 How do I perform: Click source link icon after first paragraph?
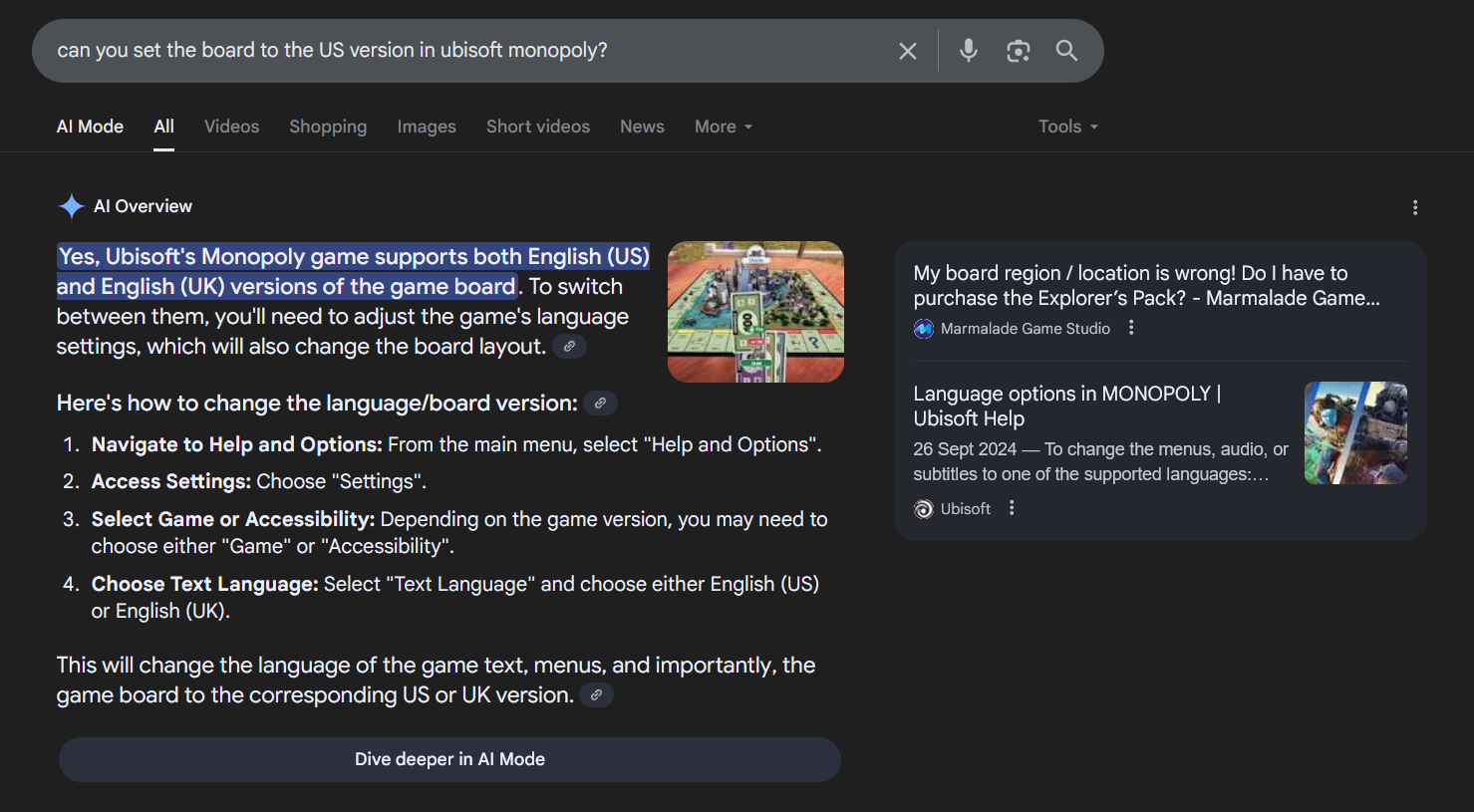(x=569, y=347)
